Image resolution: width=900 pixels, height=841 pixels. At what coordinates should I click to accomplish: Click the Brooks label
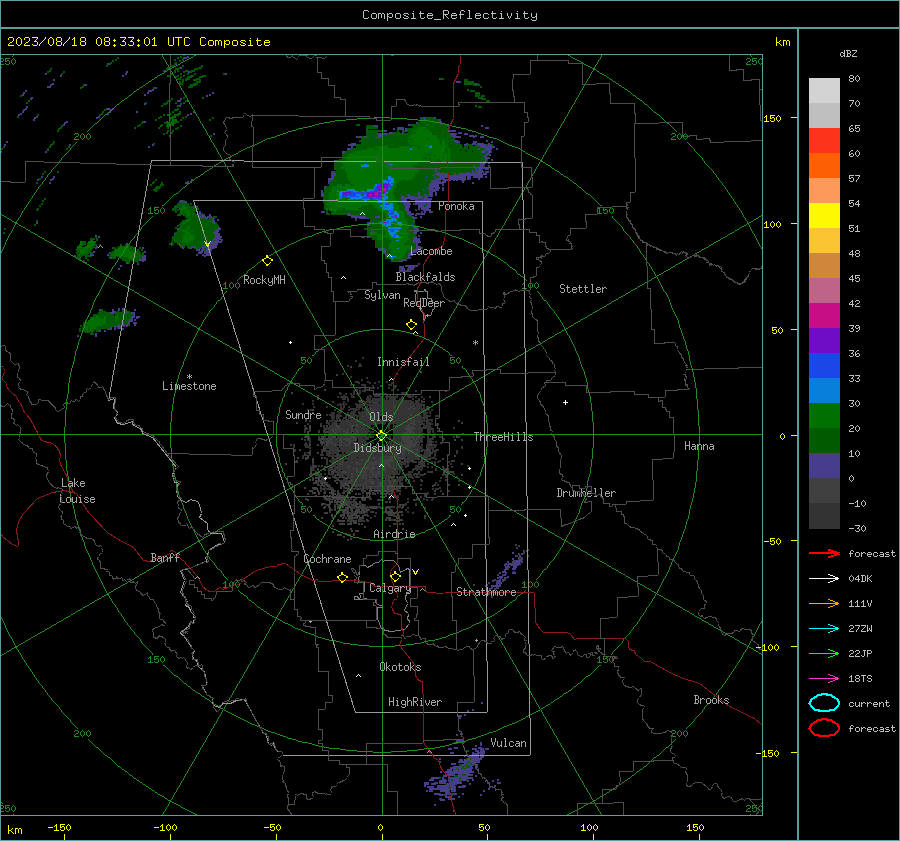tap(711, 700)
